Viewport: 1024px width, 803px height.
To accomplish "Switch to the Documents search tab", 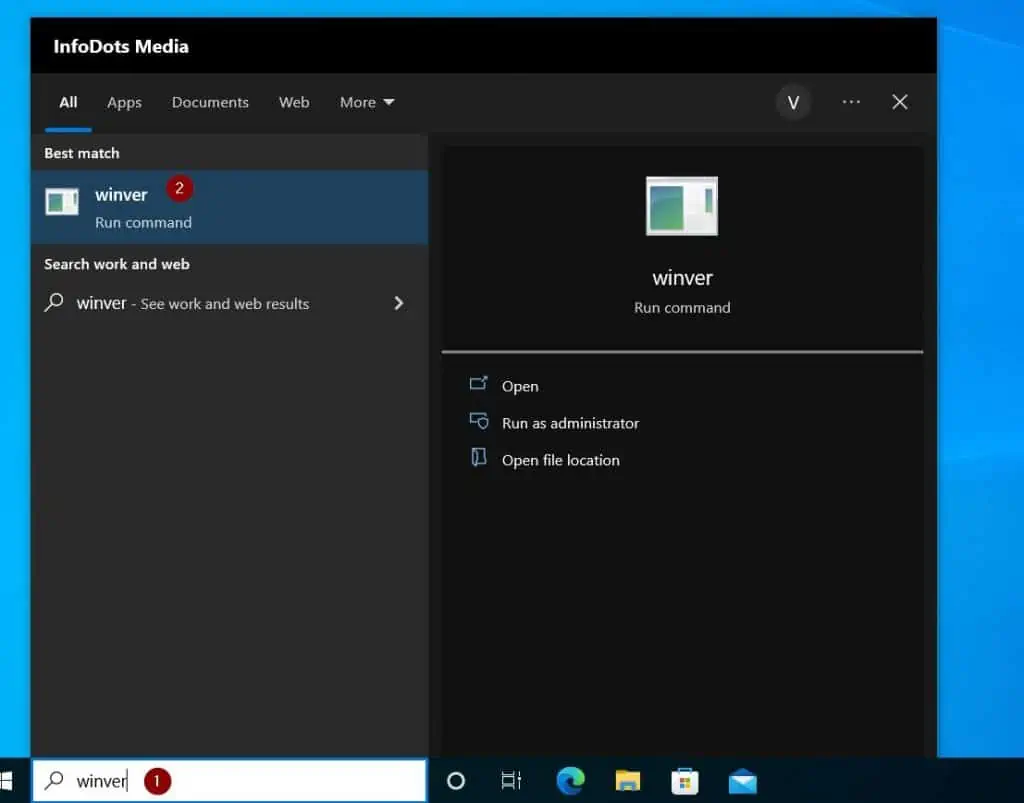I will point(210,102).
